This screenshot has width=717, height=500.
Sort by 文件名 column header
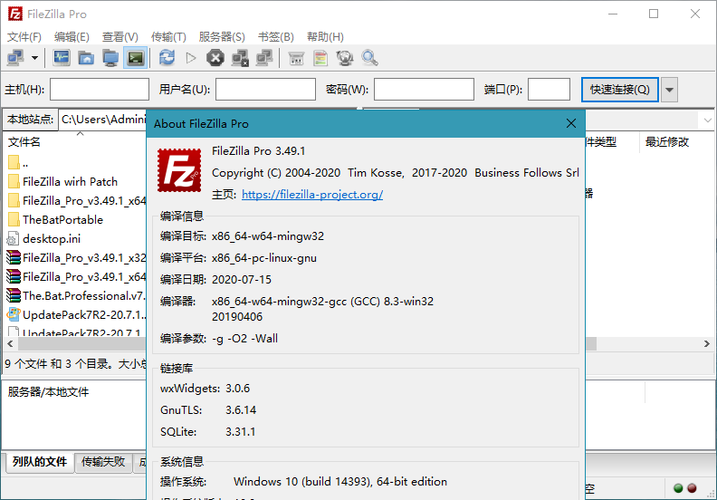click(x=24, y=142)
